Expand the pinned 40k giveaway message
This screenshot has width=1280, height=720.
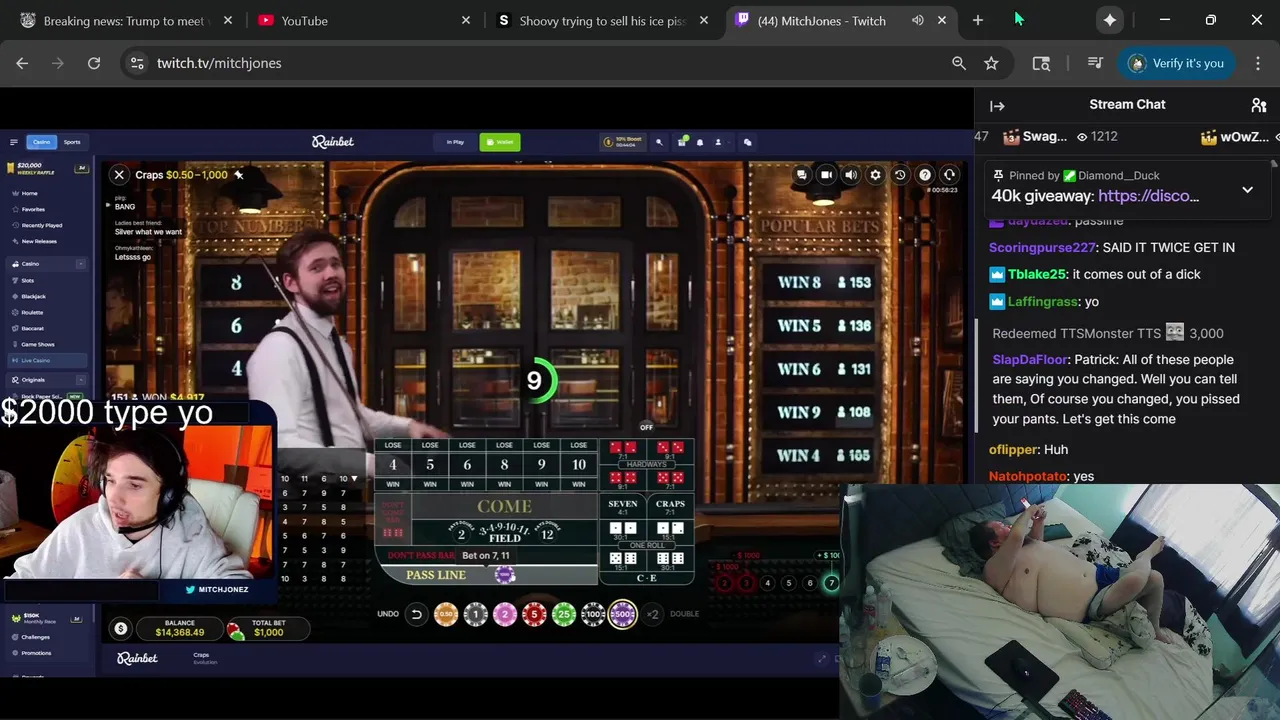tap(1247, 190)
